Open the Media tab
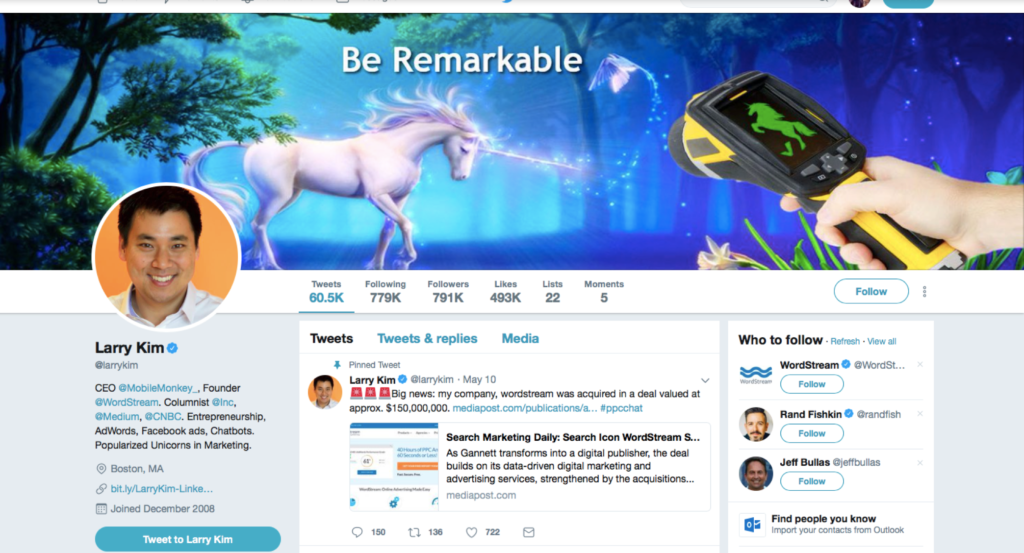This screenshot has width=1024, height=553. (x=520, y=338)
